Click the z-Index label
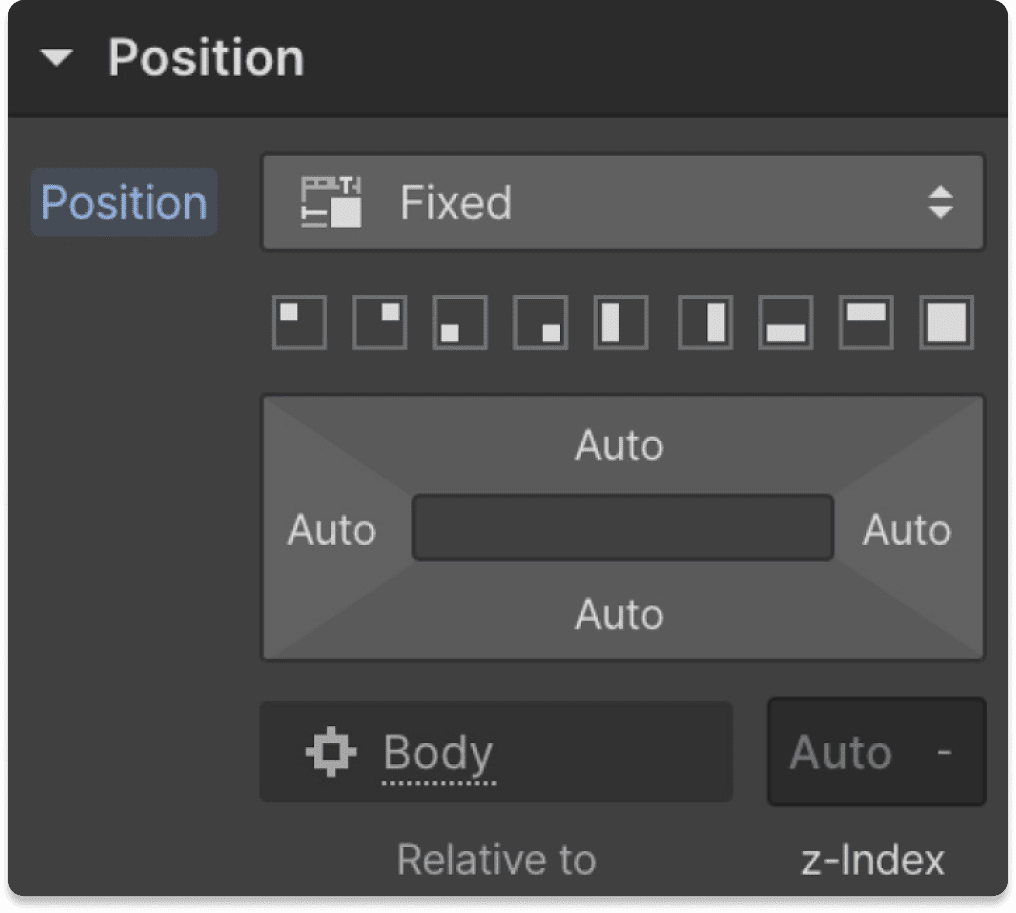The height and width of the screenshot is (913, 1016). (874, 858)
